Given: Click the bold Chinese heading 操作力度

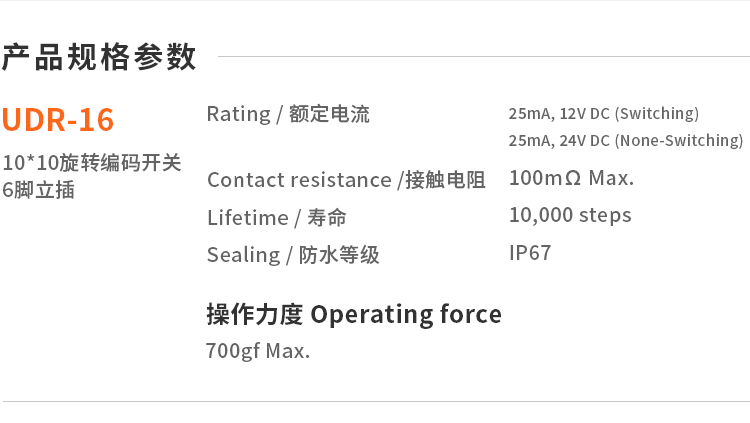Looking at the screenshot, I should point(254,314).
